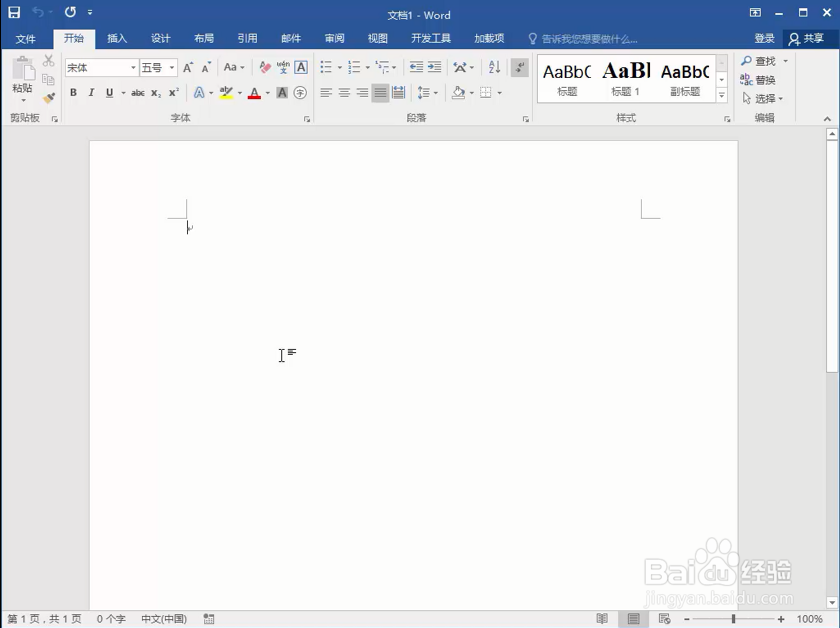This screenshot has height=628, width=840.
Task: Click the Phonetic Guide (wén) icon
Action: tap(283, 68)
